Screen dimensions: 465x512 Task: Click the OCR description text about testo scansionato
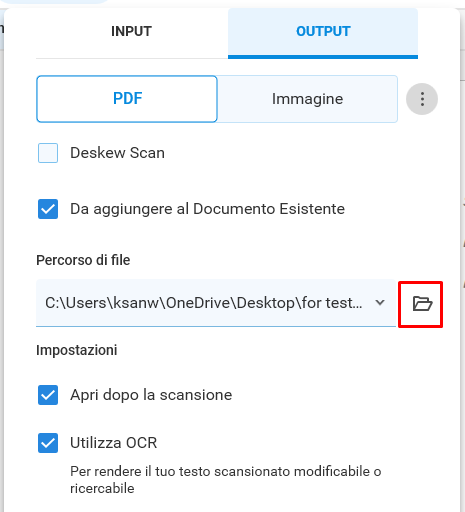coord(226,480)
